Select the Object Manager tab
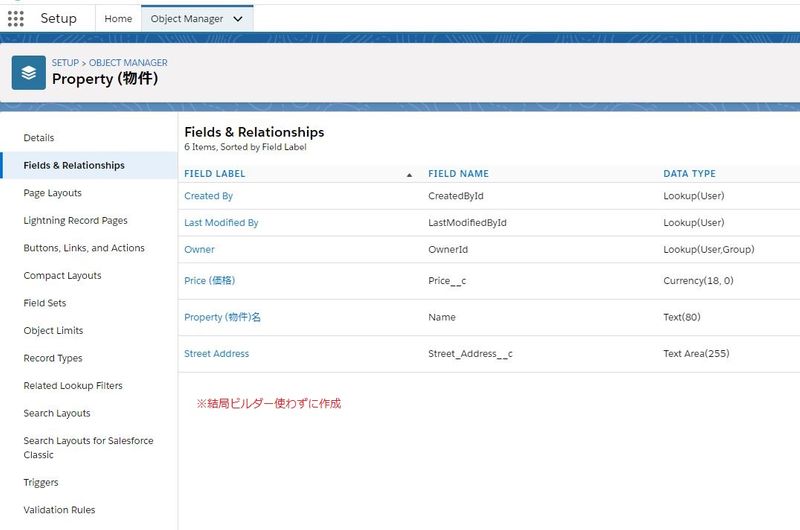 185,19
